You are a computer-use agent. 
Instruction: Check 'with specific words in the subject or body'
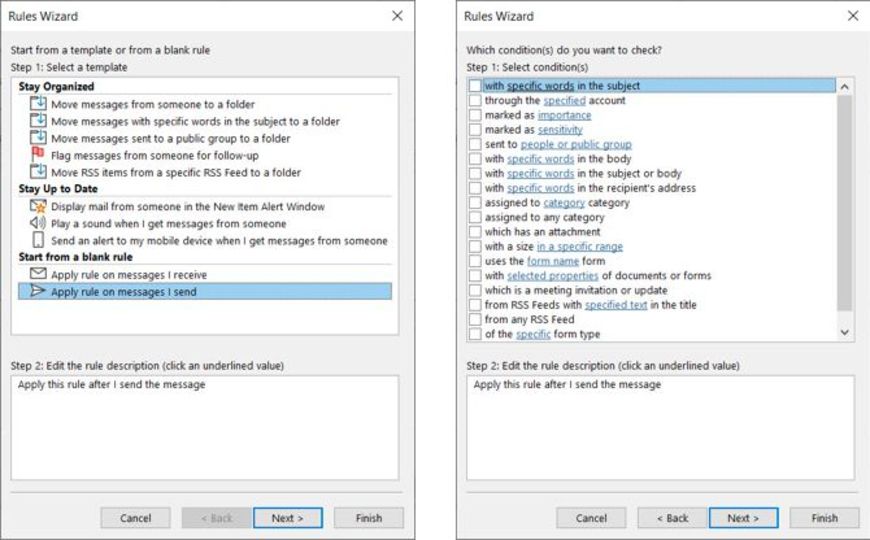tap(475, 173)
